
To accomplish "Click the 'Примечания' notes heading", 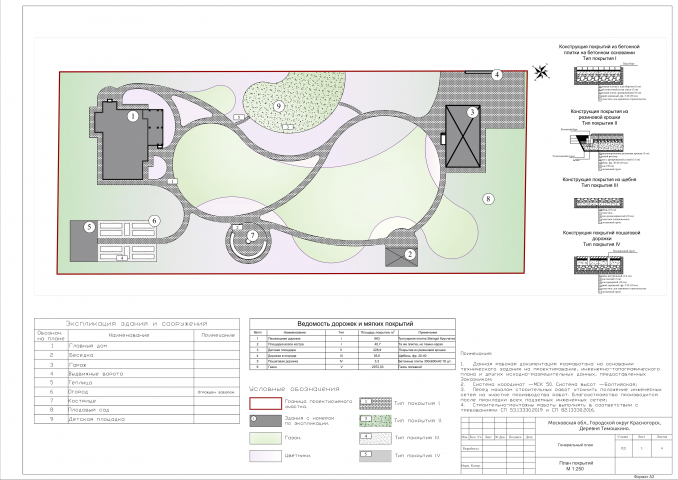I will click(476, 354).
